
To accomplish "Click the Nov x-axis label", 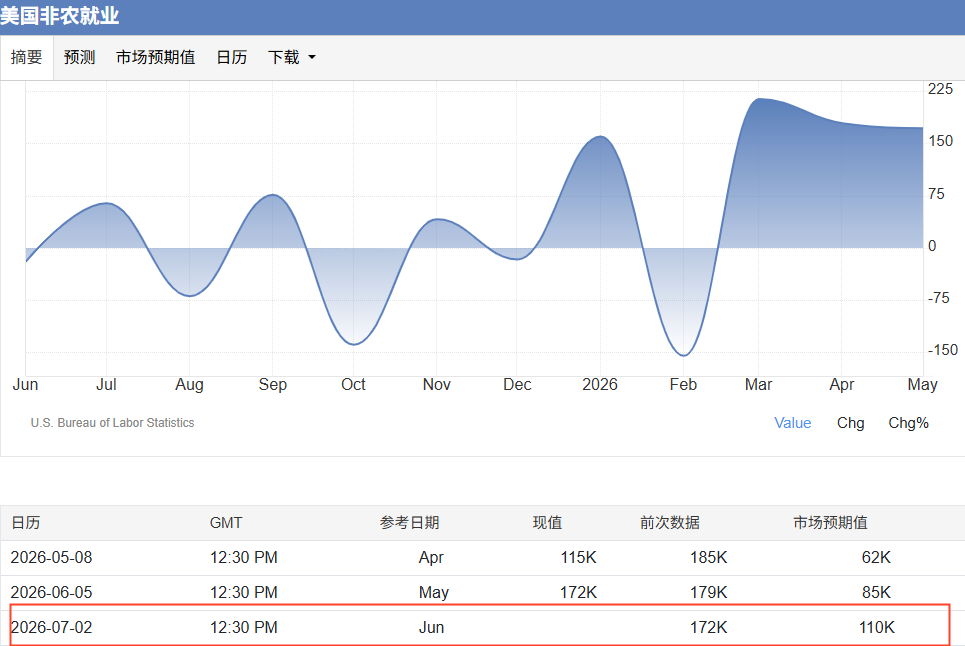I will (436, 385).
